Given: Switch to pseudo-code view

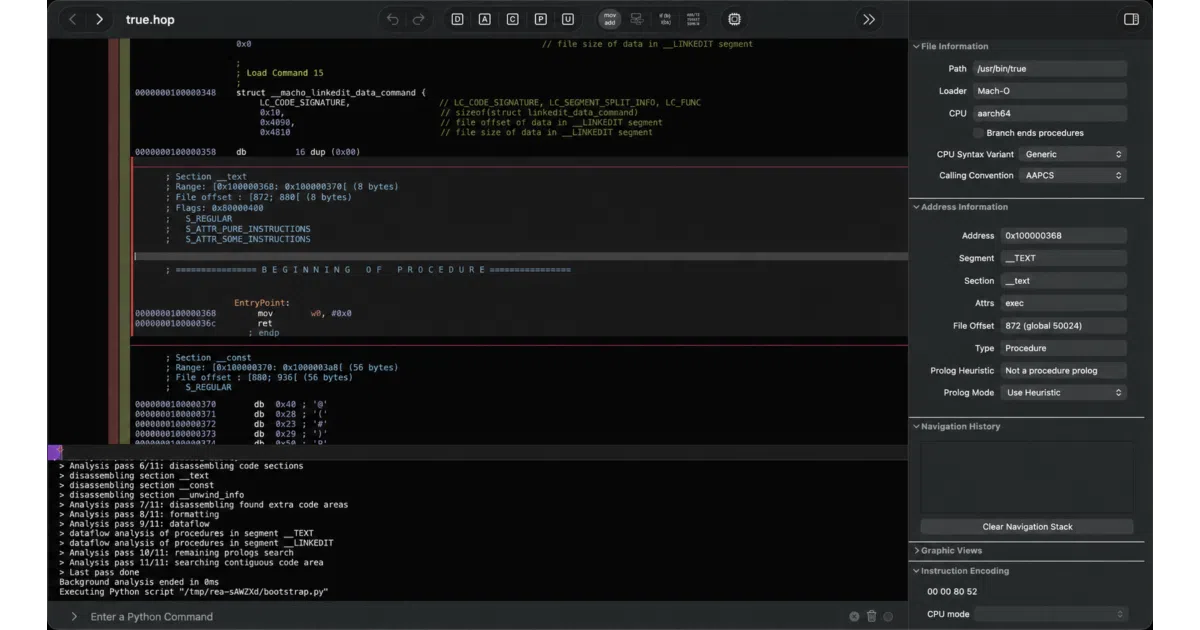Looking at the screenshot, I should [665, 19].
